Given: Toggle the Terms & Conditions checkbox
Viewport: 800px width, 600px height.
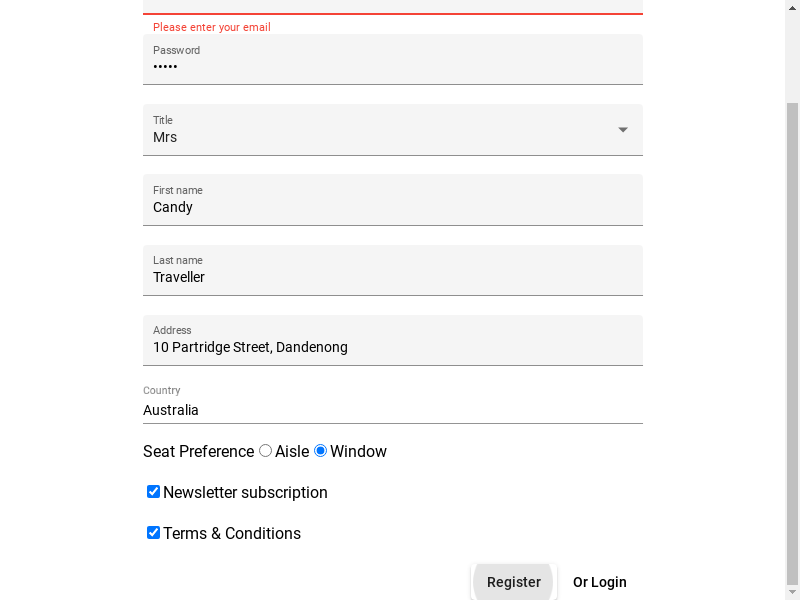Looking at the screenshot, I should 153,532.
